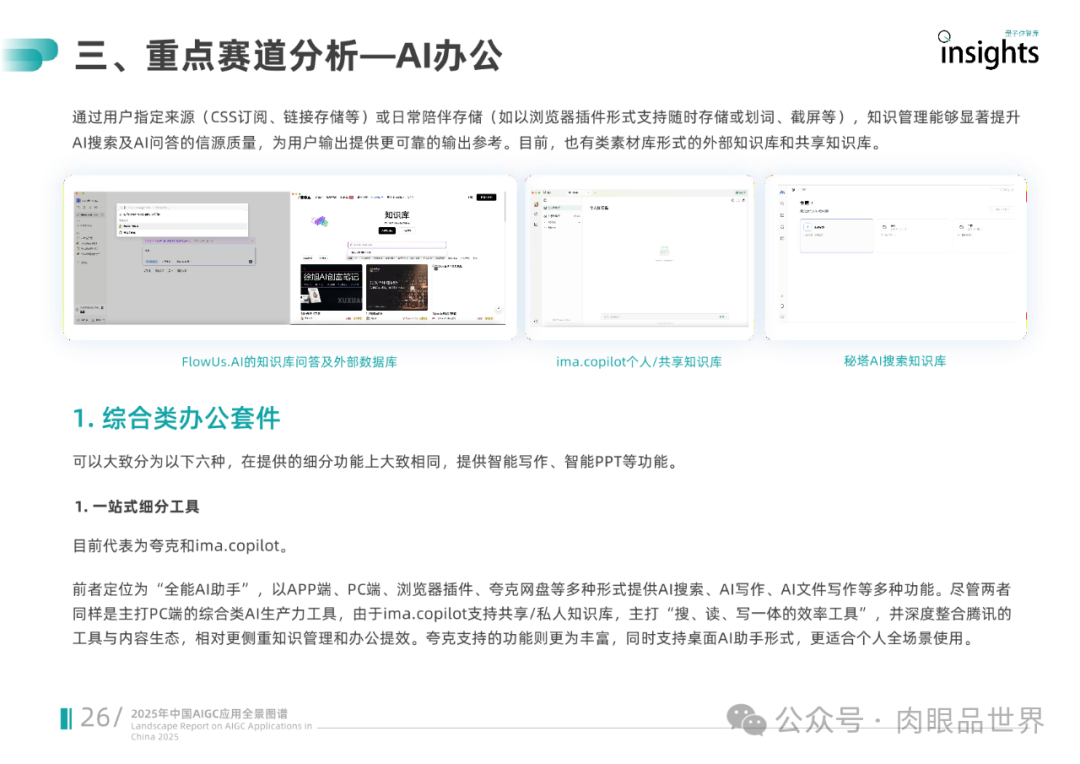
Task: Open the 秘塔AI搜索 knowledge base screenshot
Action: [x=896, y=258]
